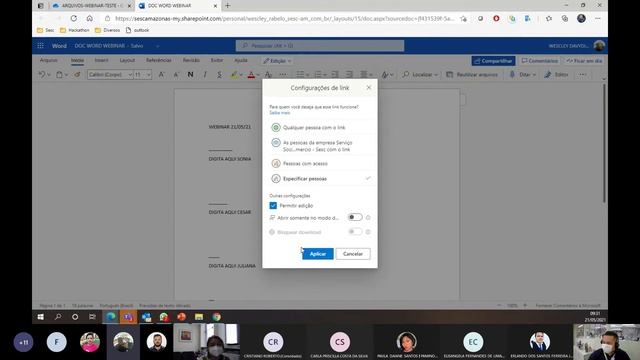640x360 pixels.
Task: Open the Office app launcher grid
Action: (40, 46)
